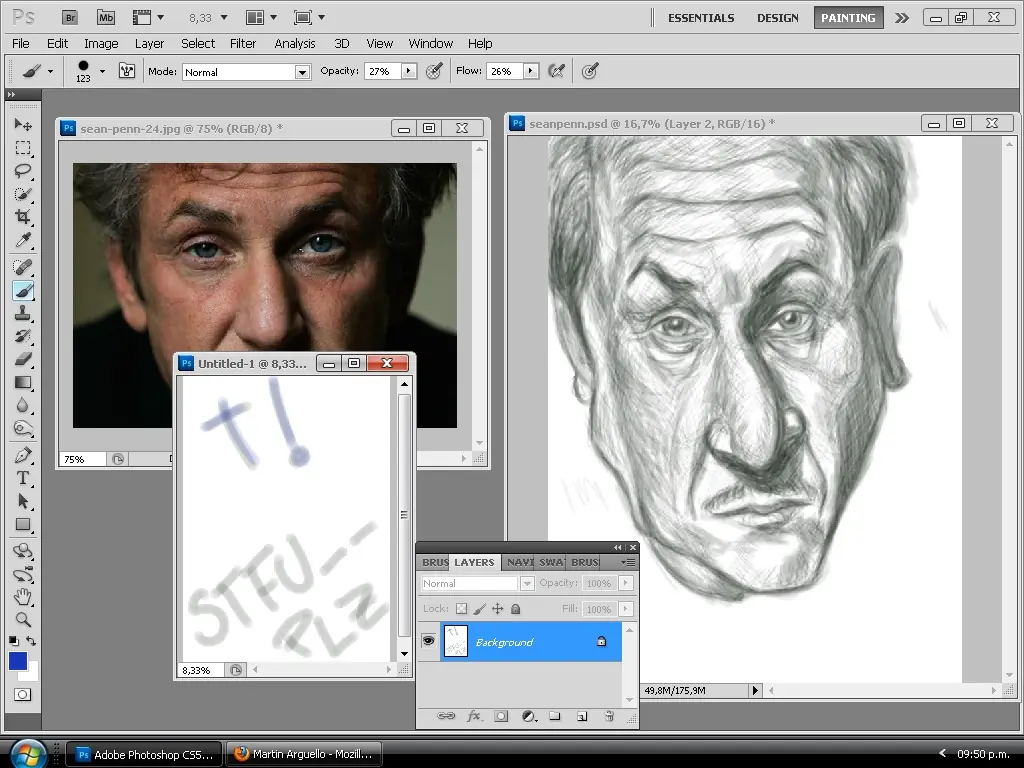Toggle Background layer visibility eye
1024x768 pixels.
[428, 641]
